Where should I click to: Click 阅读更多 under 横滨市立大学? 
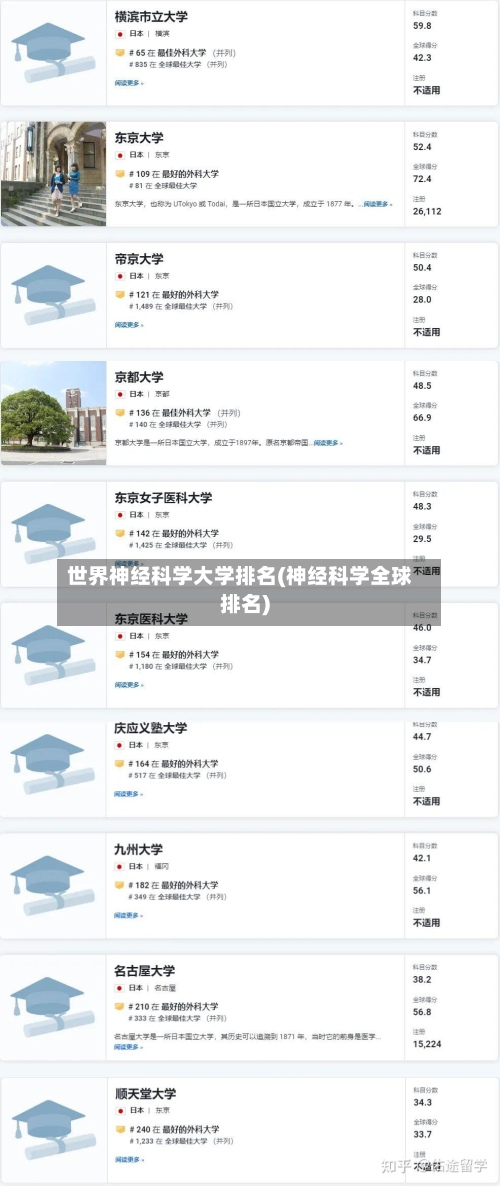129,82
